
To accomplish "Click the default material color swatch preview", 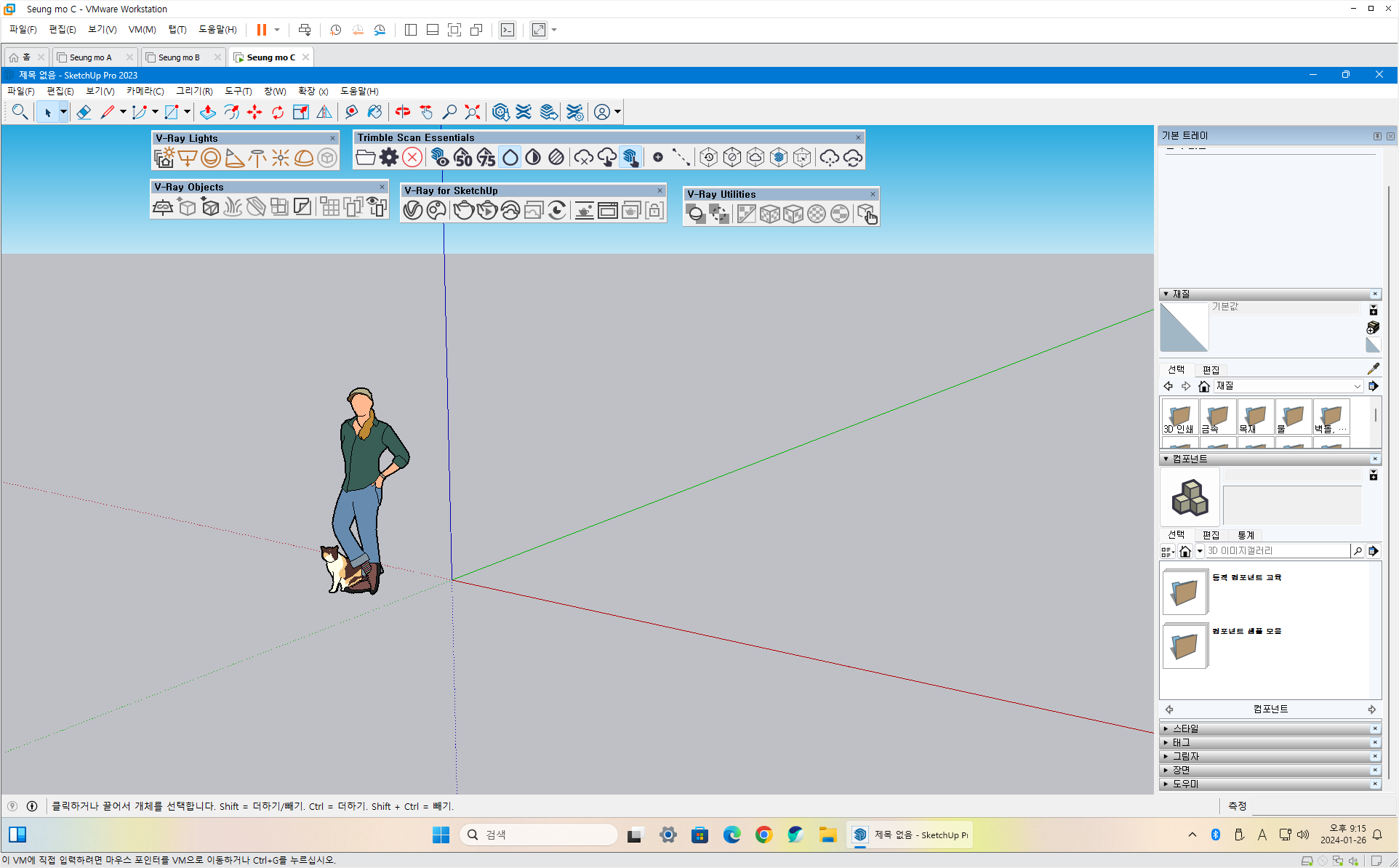I will click(x=1183, y=327).
